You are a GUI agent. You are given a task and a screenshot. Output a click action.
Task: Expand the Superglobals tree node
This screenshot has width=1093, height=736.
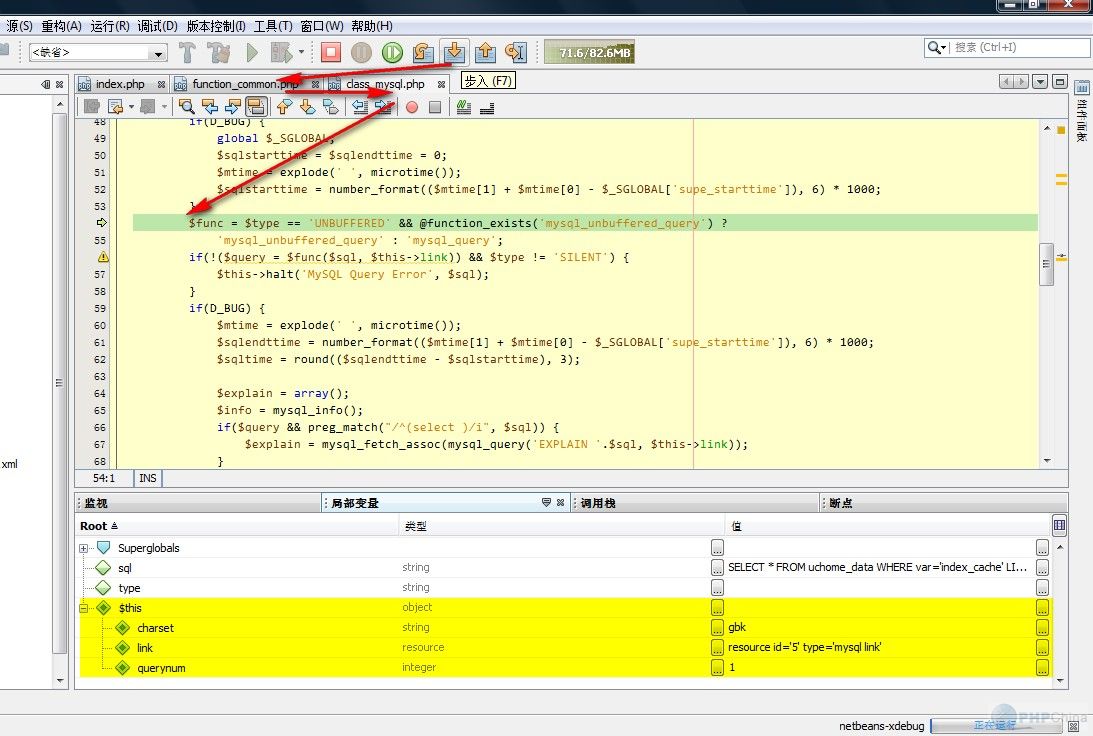tap(85, 548)
